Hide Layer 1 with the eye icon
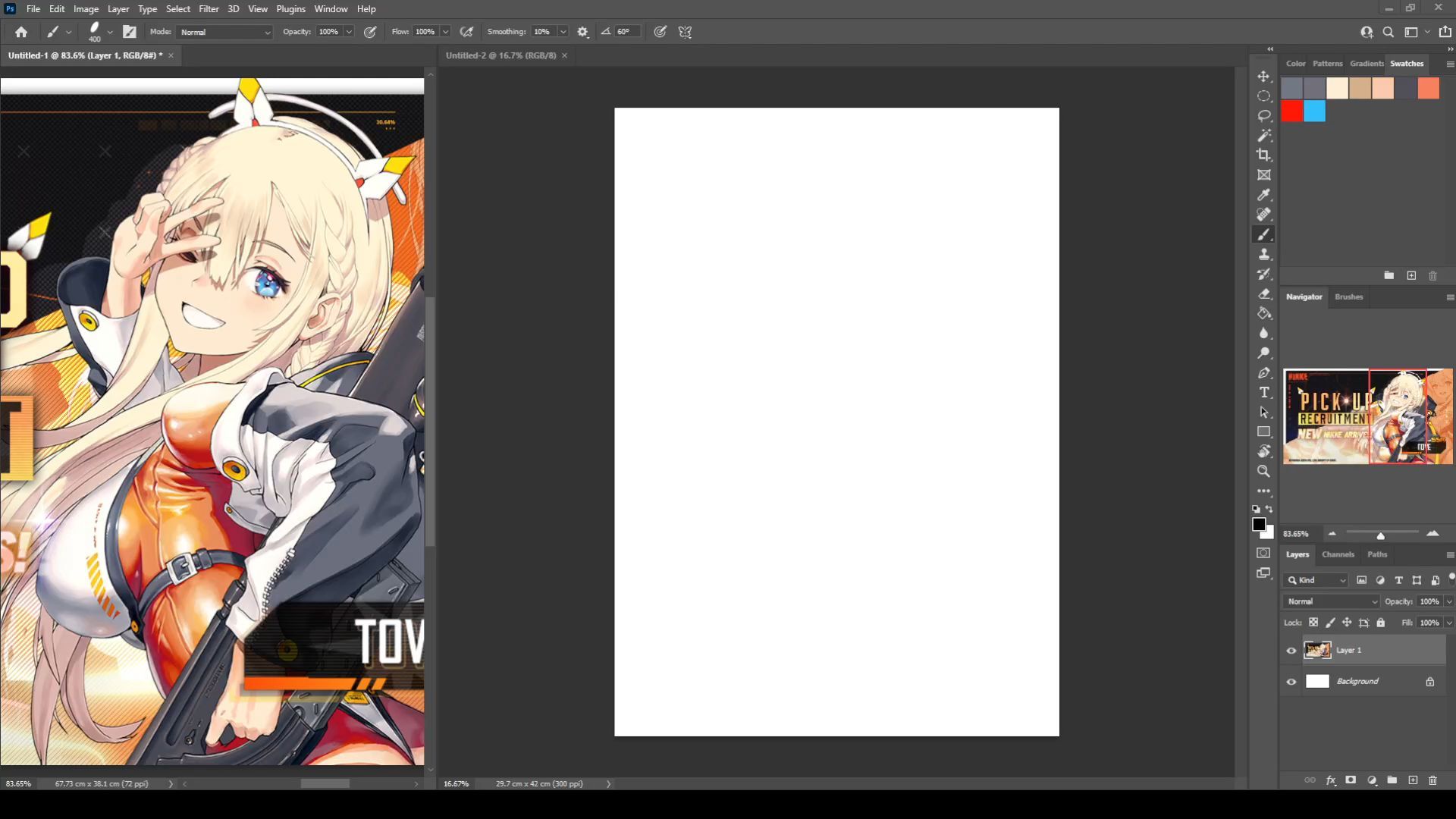The height and width of the screenshot is (819, 1456). pos(1291,651)
